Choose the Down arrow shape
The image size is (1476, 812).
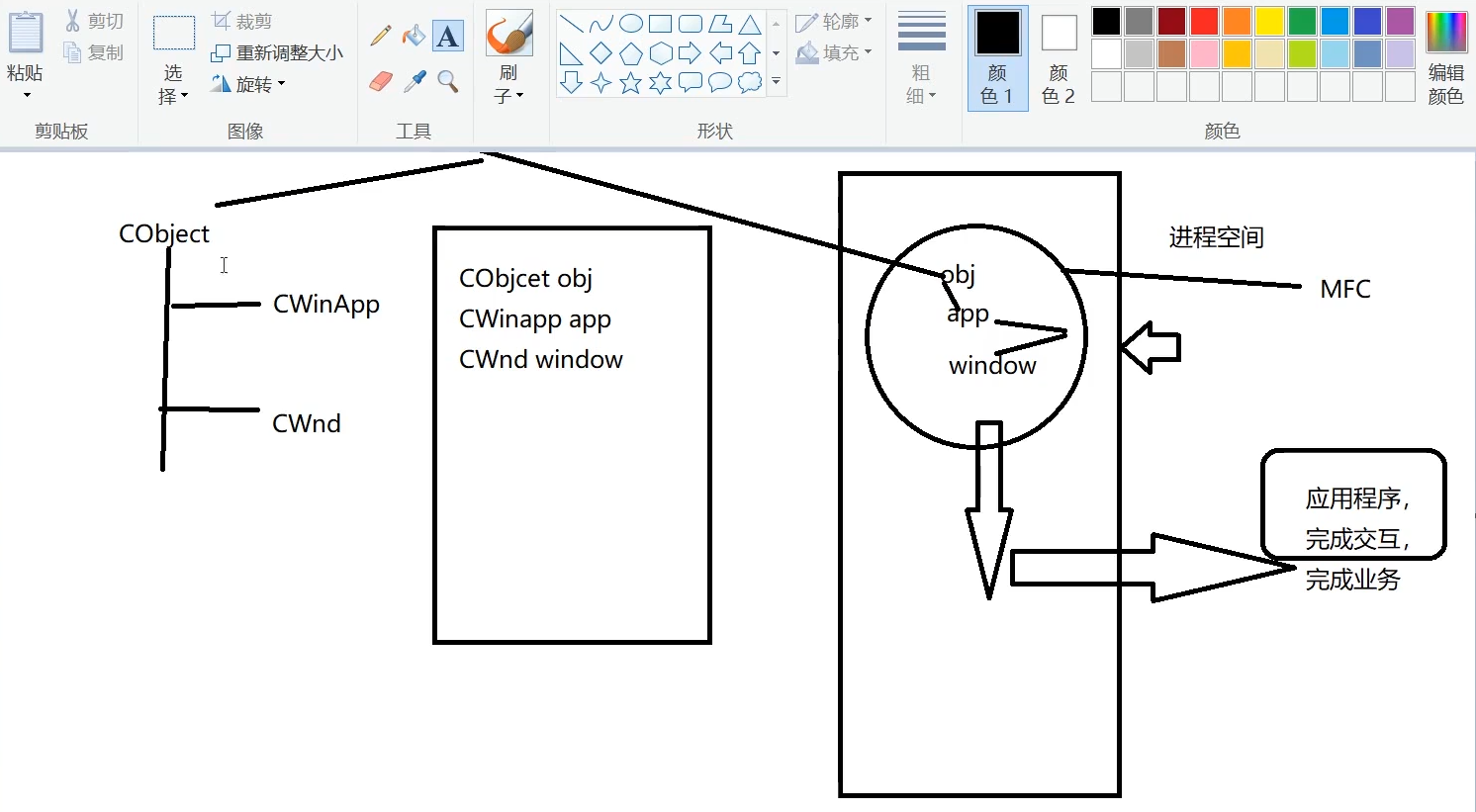click(x=571, y=83)
